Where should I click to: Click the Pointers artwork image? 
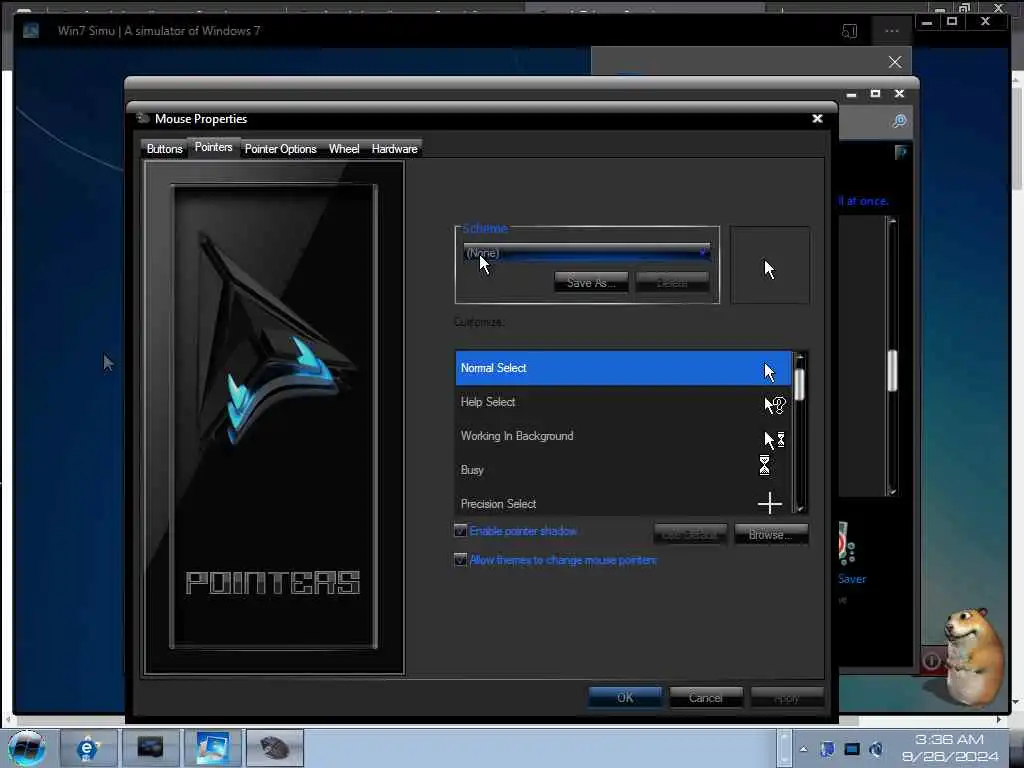click(274, 417)
